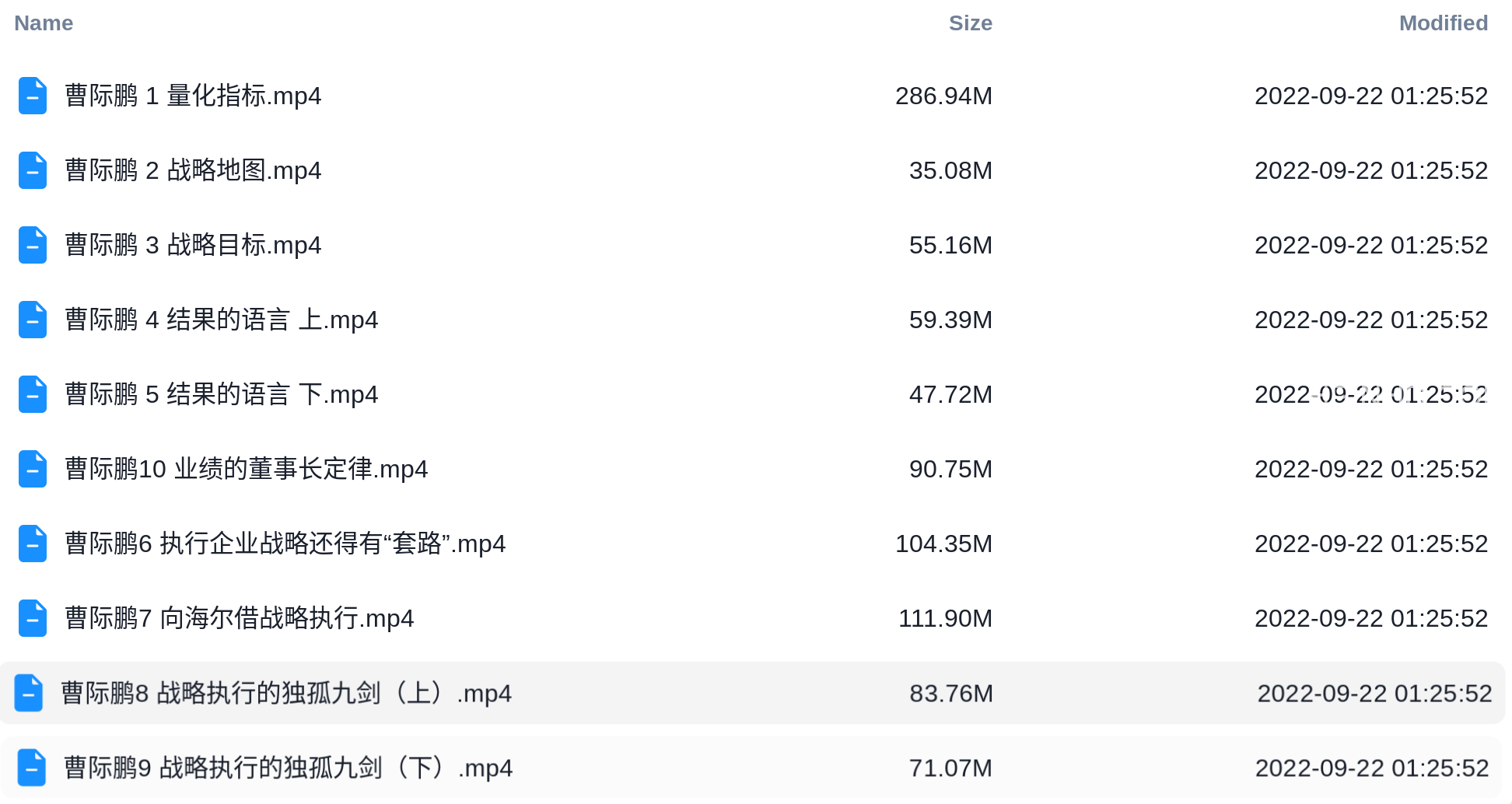1512x804 pixels.
Task: Sort files by Modified column header
Action: click(x=1444, y=23)
